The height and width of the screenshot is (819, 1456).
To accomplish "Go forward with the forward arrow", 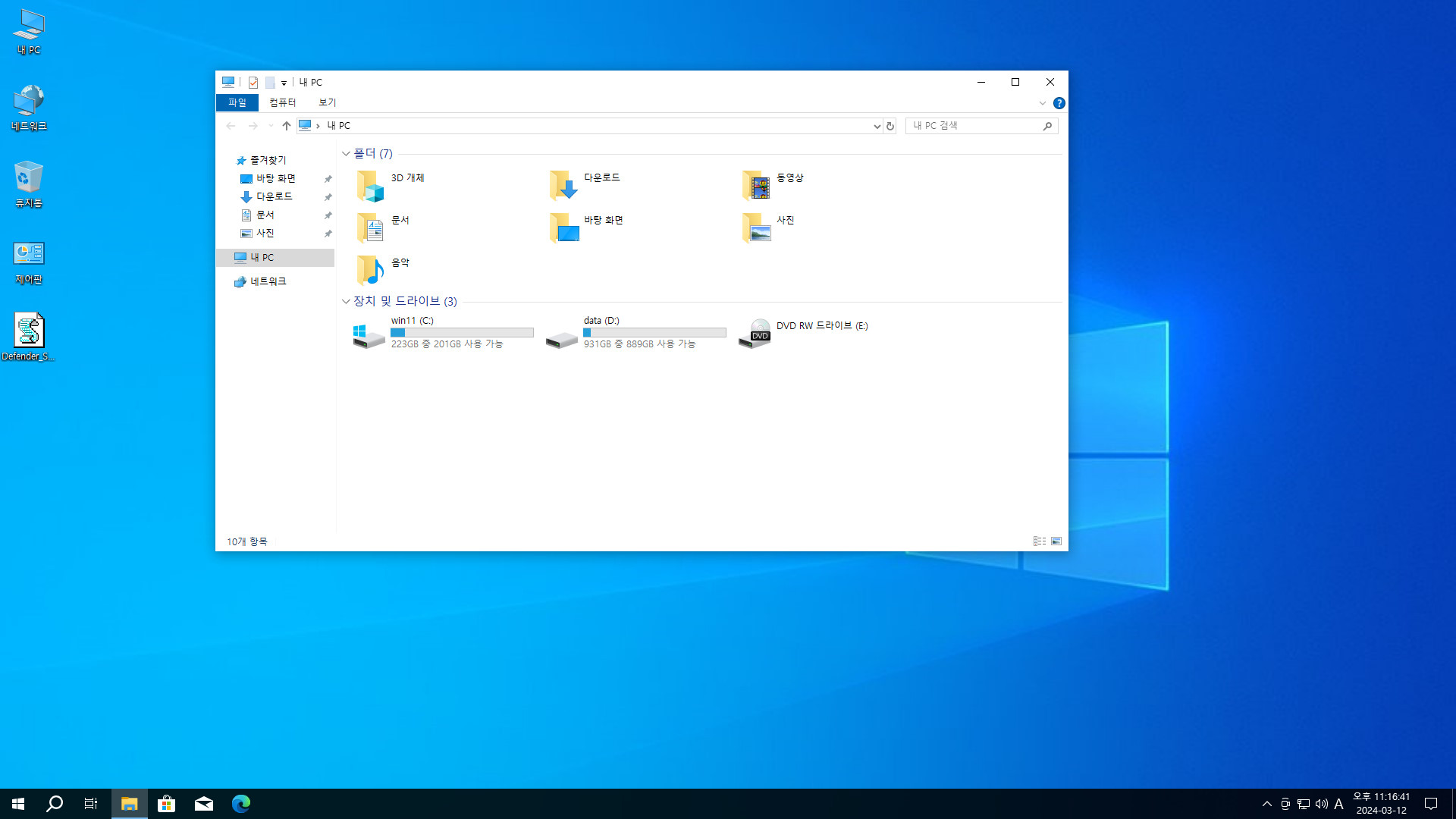I will 253,126.
